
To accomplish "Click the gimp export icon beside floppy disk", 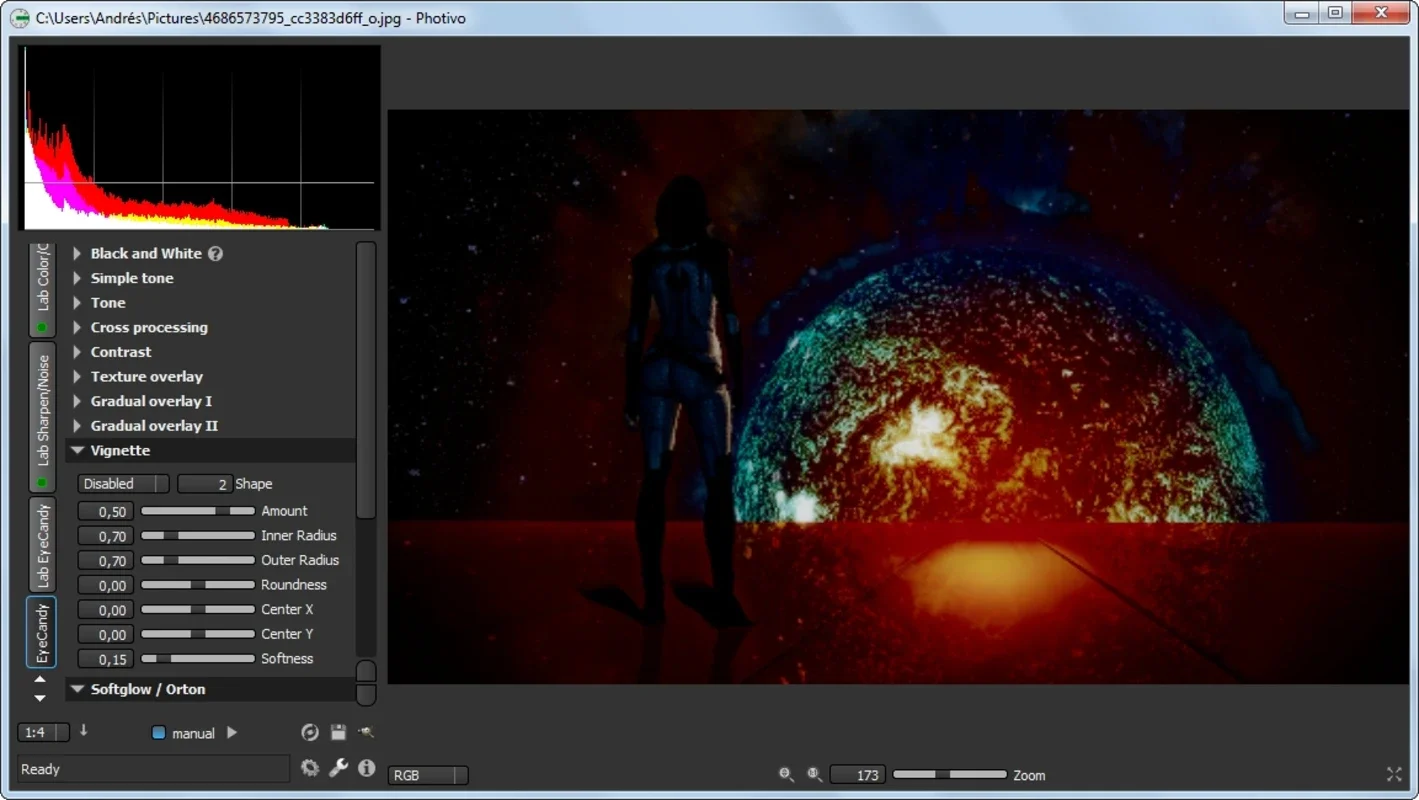I will click(x=366, y=733).
